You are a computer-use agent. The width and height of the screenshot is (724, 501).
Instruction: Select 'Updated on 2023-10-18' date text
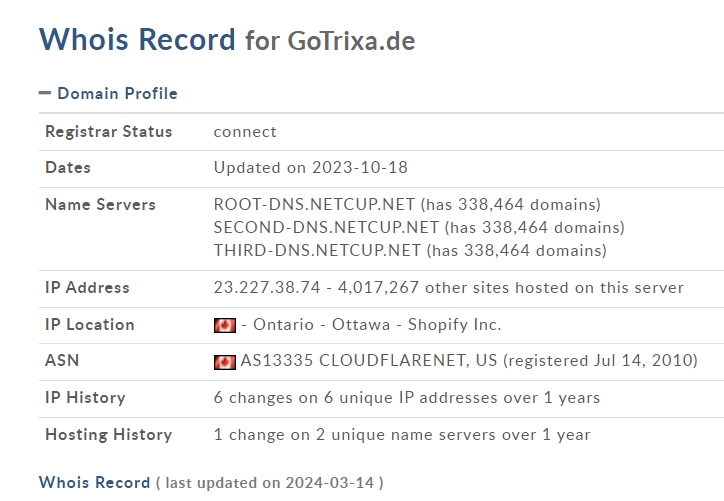[311, 168]
